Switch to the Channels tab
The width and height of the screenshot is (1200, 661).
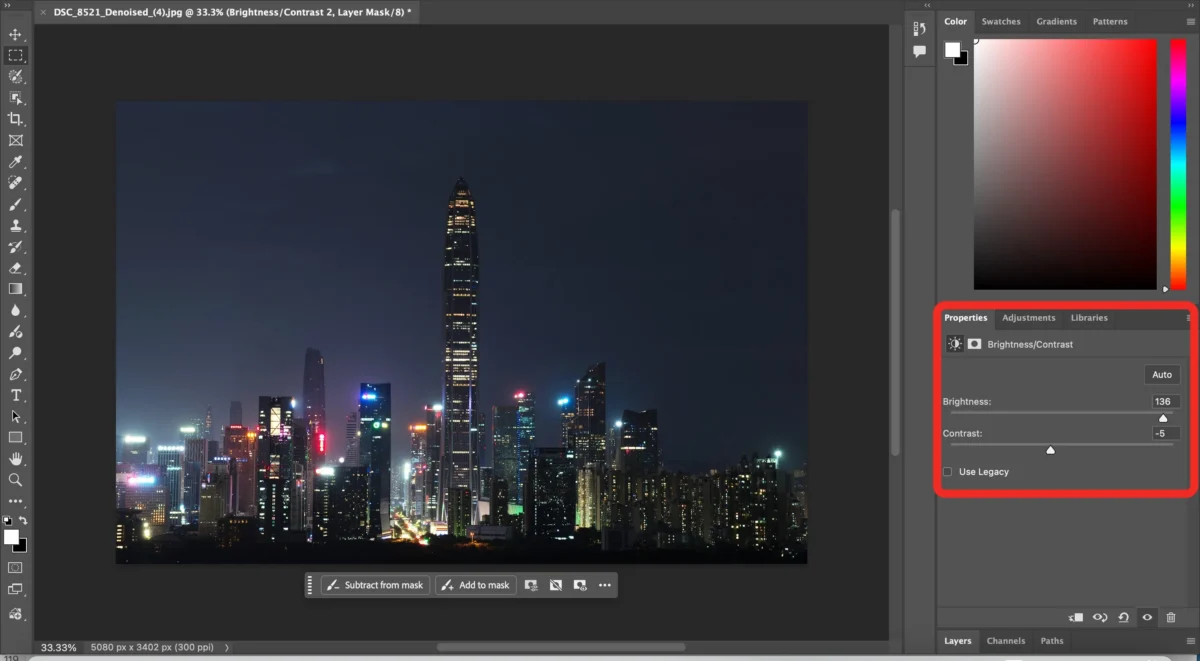[1006, 641]
